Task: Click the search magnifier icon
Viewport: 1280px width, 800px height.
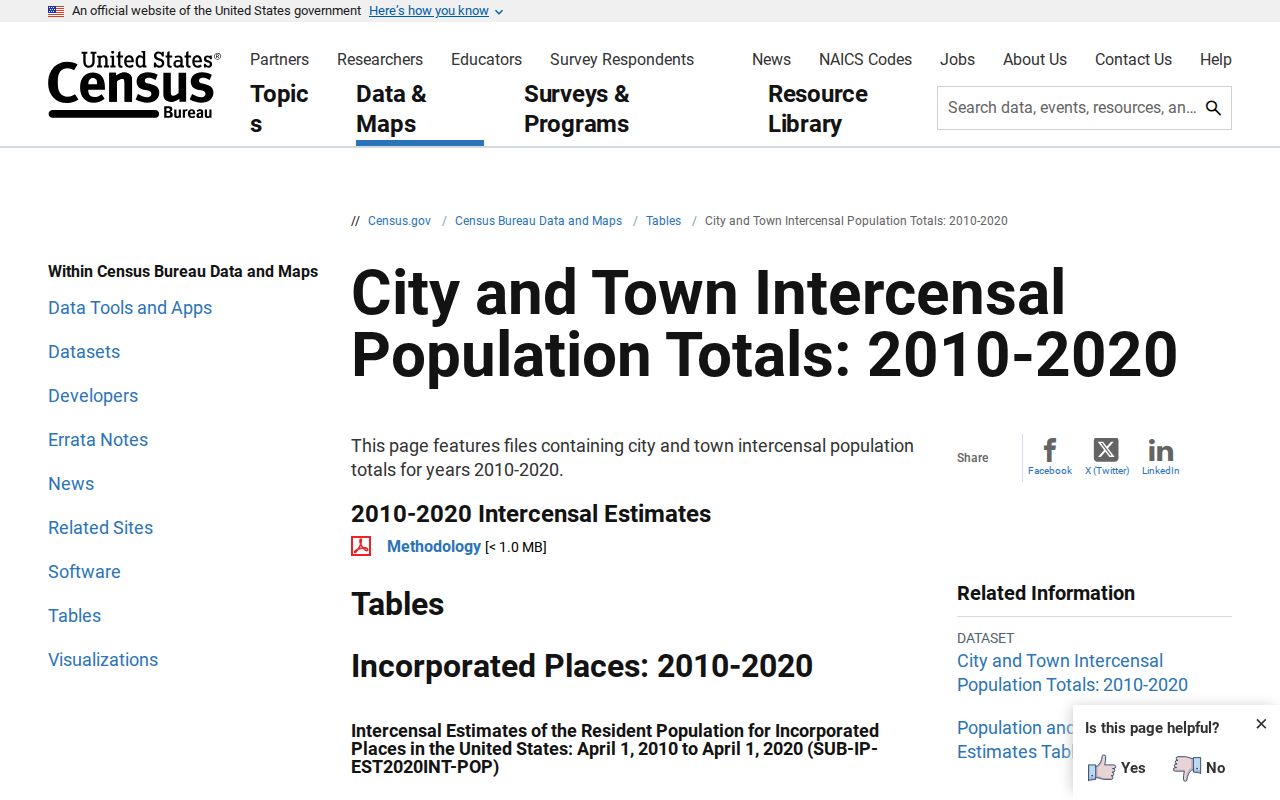Action: coord(1213,108)
